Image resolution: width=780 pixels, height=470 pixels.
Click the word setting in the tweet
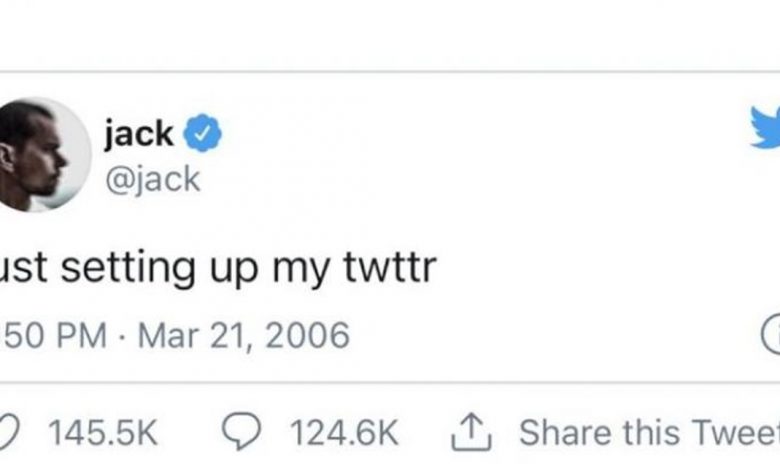[128, 269]
